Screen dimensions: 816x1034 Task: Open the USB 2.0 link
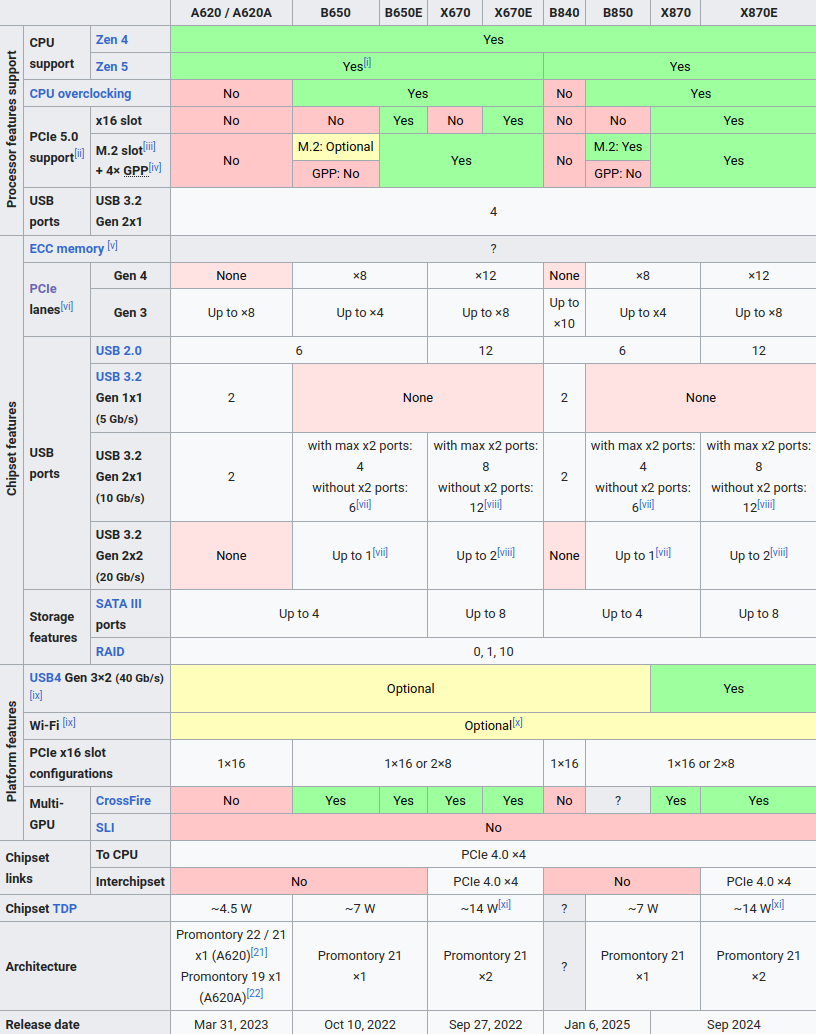click(119, 351)
